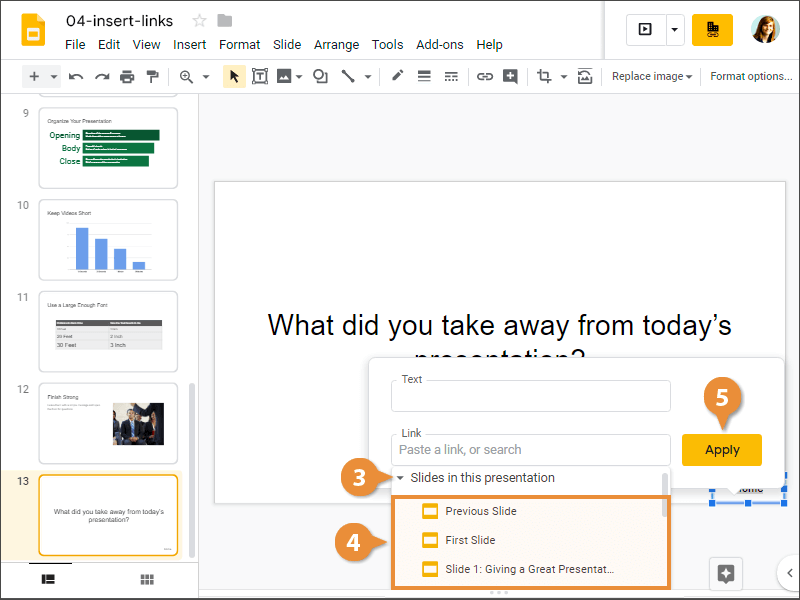This screenshot has width=800, height=600.
Task: Click the Add comment icon
Action: [x=511, y=77]
